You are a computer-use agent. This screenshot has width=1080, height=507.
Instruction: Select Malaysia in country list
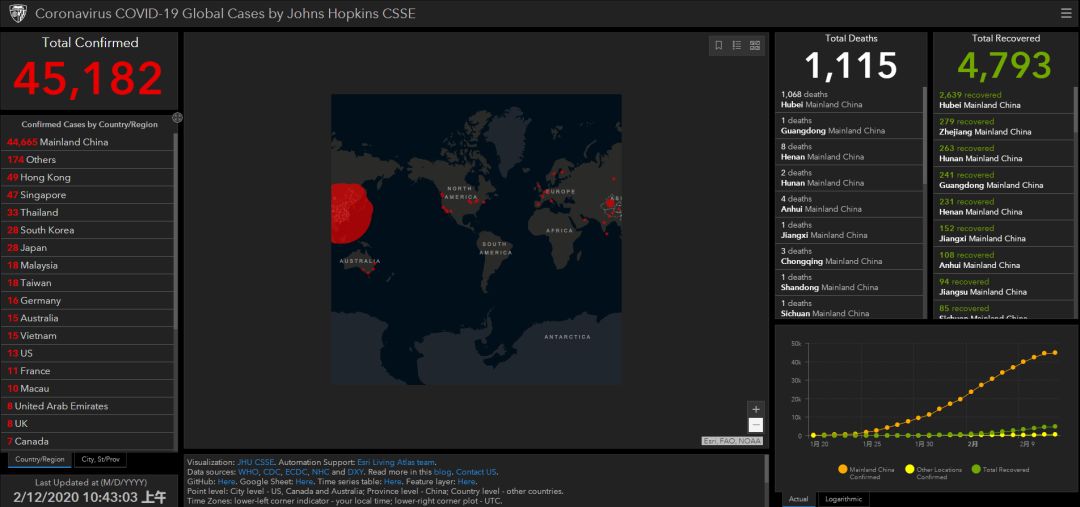point(87,265)
